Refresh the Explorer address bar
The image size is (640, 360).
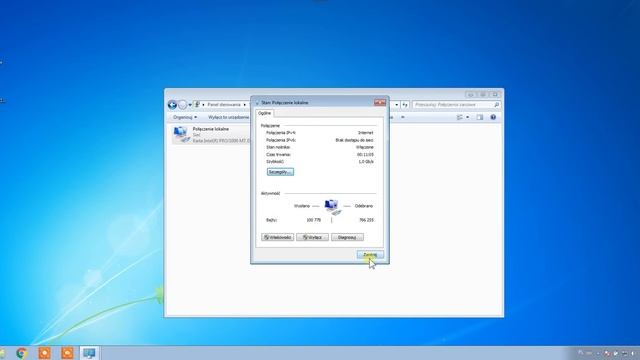pyautogui.click(x=405, y=105)
